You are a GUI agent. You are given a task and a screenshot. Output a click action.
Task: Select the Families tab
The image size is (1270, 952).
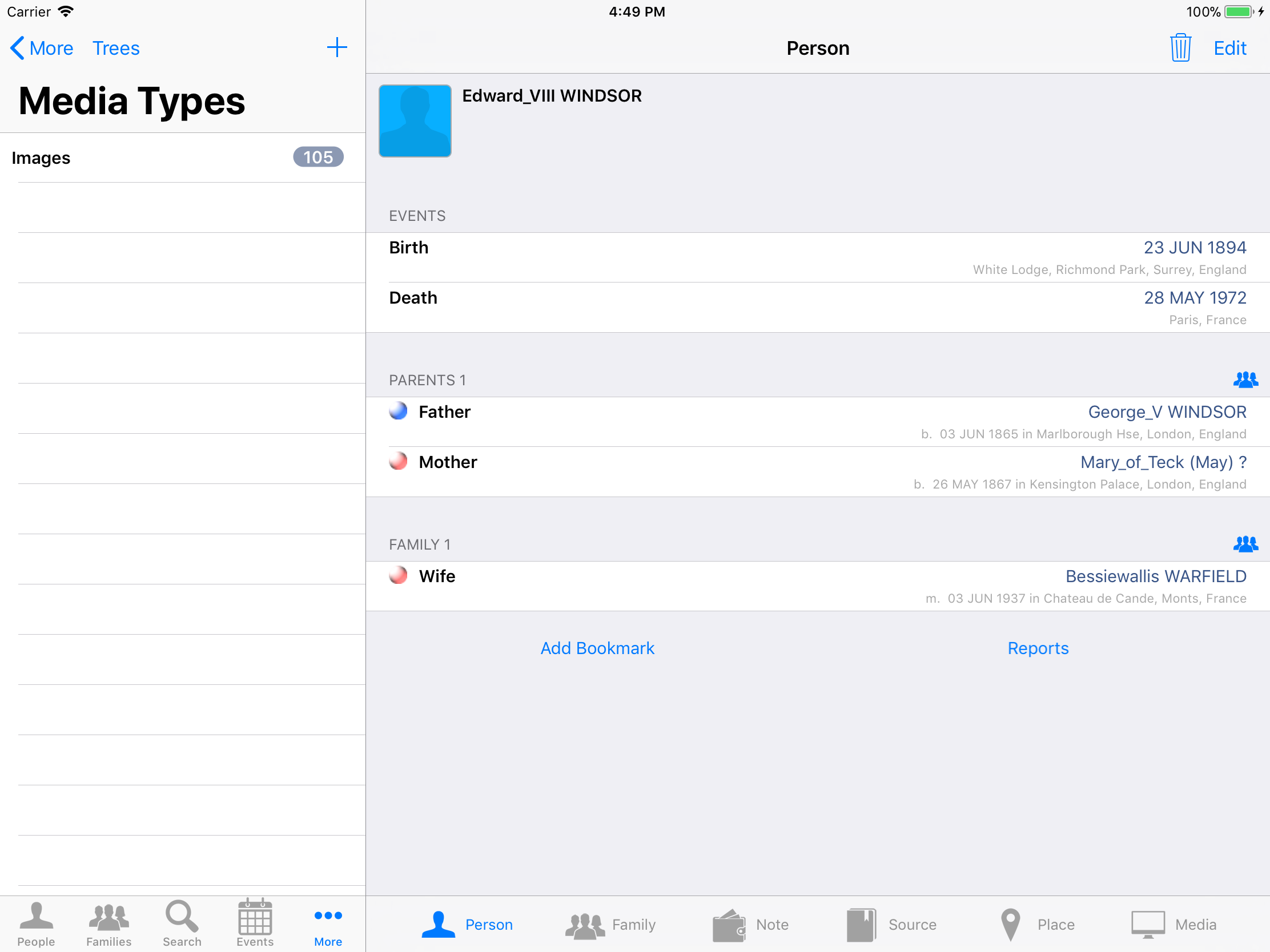pyautogui.click(x=108, y=923)
